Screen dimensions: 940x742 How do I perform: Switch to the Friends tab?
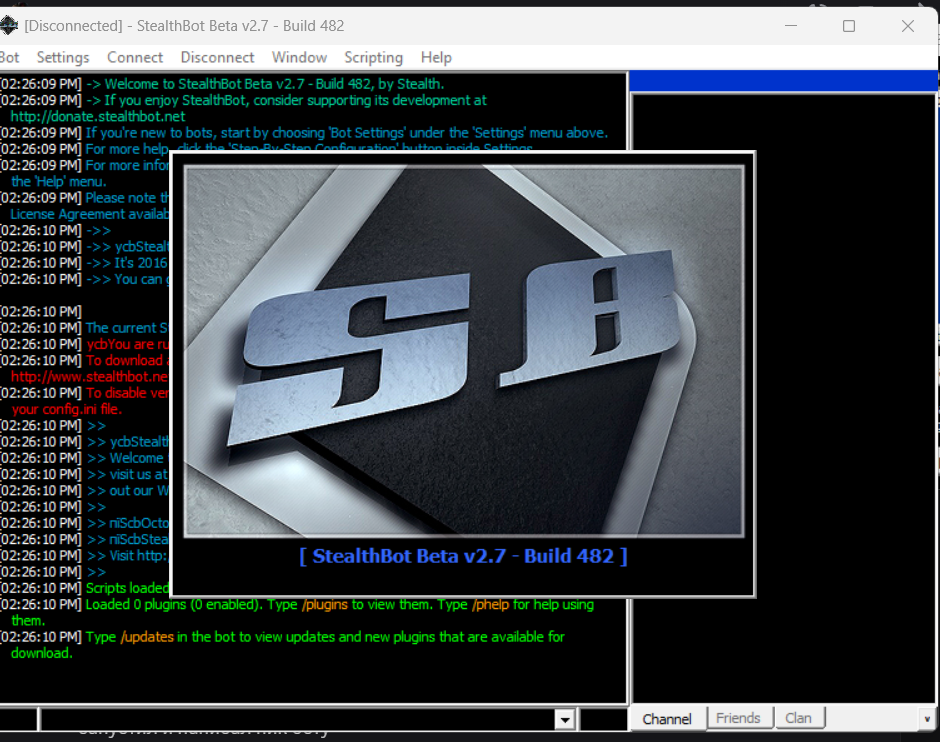pos(738,717)
